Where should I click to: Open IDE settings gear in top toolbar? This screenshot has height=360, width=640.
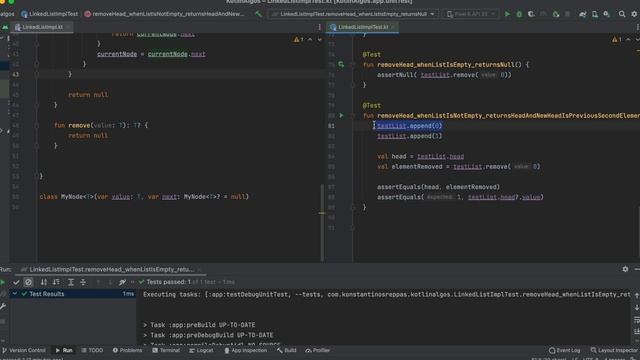pyautogui.click(x=634, y=14)
